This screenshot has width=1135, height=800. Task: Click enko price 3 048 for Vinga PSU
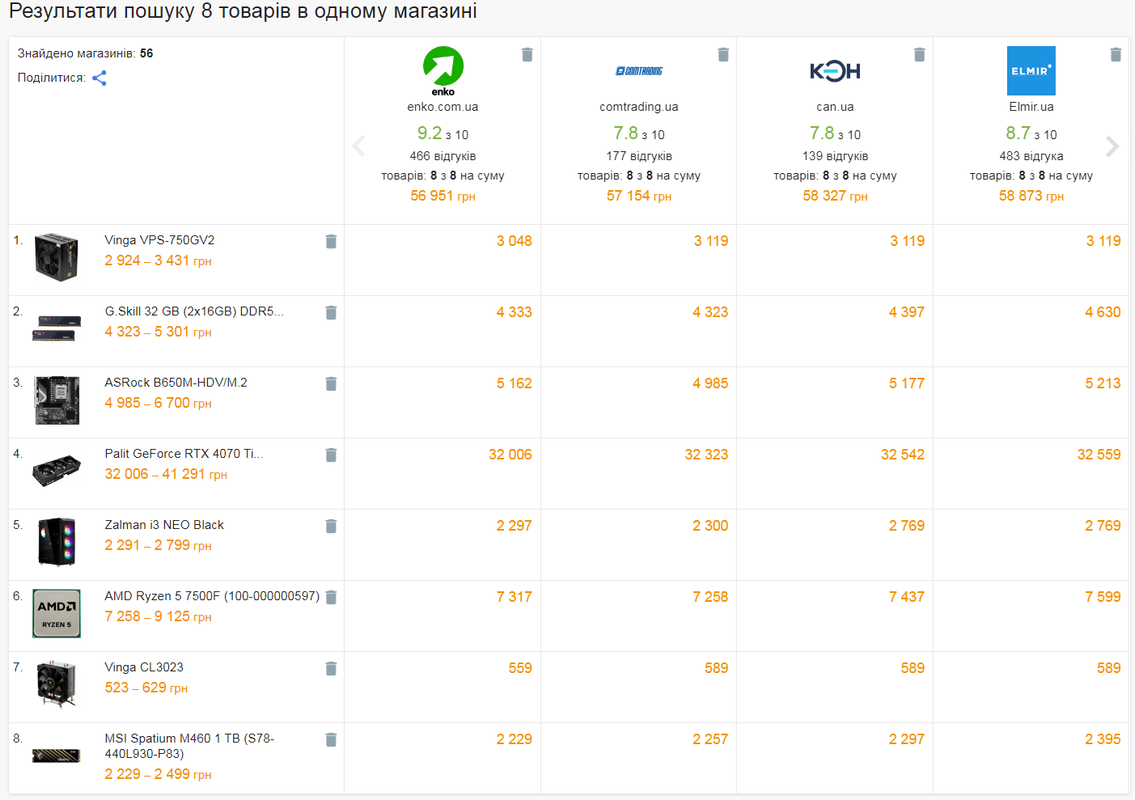(514, 241)
